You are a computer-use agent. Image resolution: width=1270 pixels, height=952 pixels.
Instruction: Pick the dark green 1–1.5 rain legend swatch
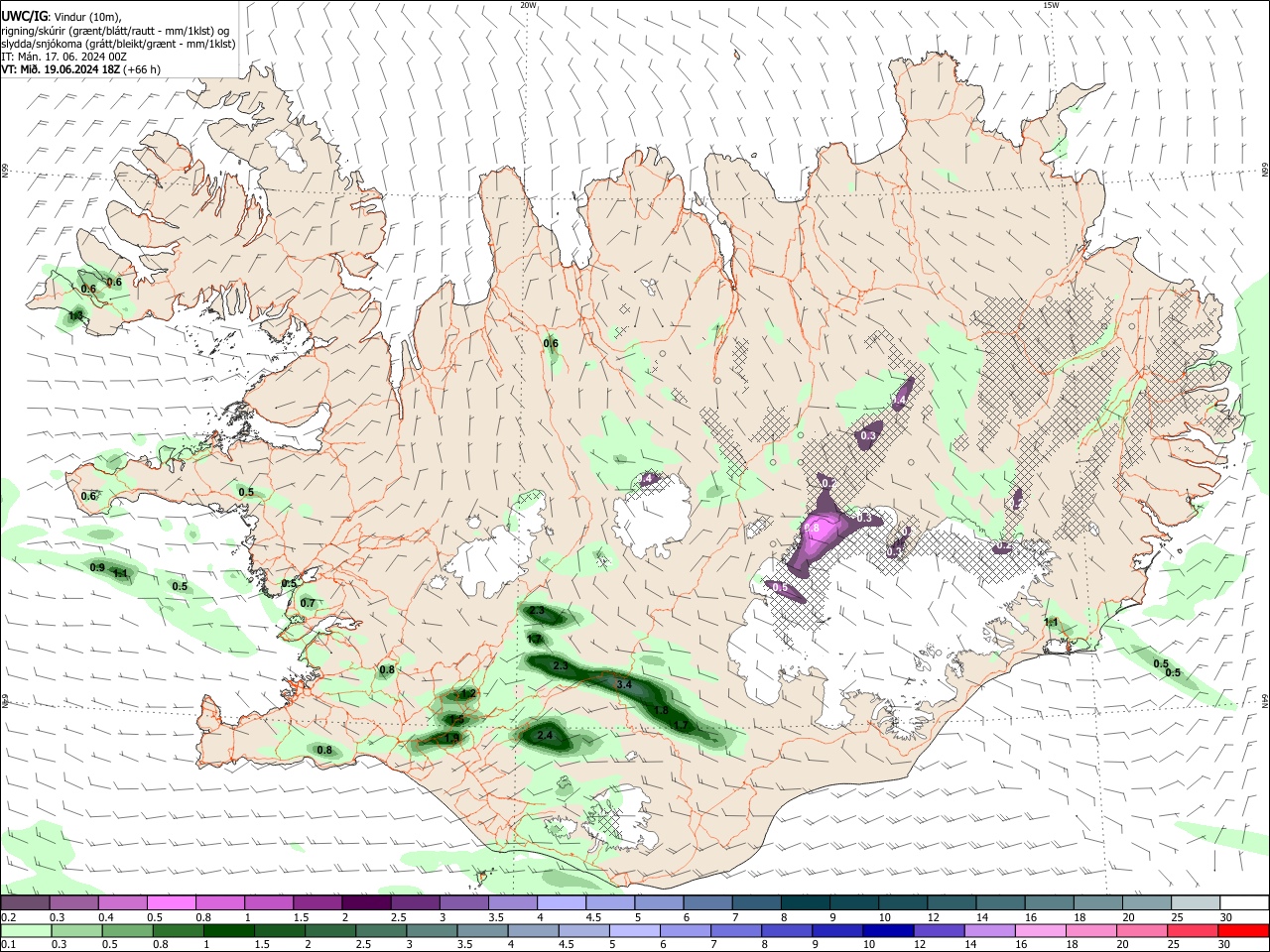click(228, 930)
